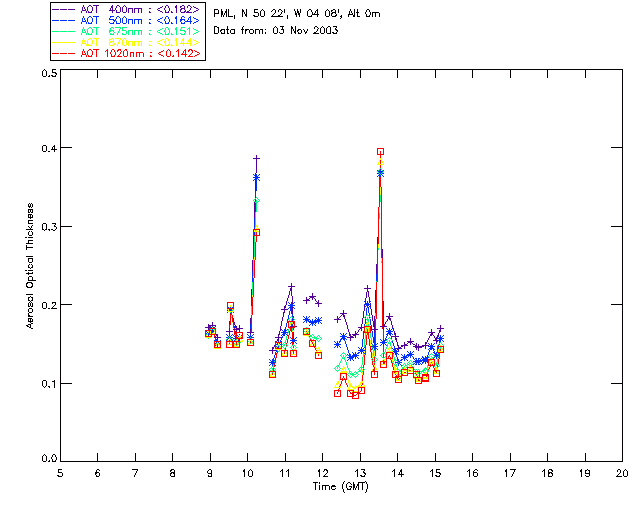Click the x-axis tick label 17

click(x=510, y=473)
